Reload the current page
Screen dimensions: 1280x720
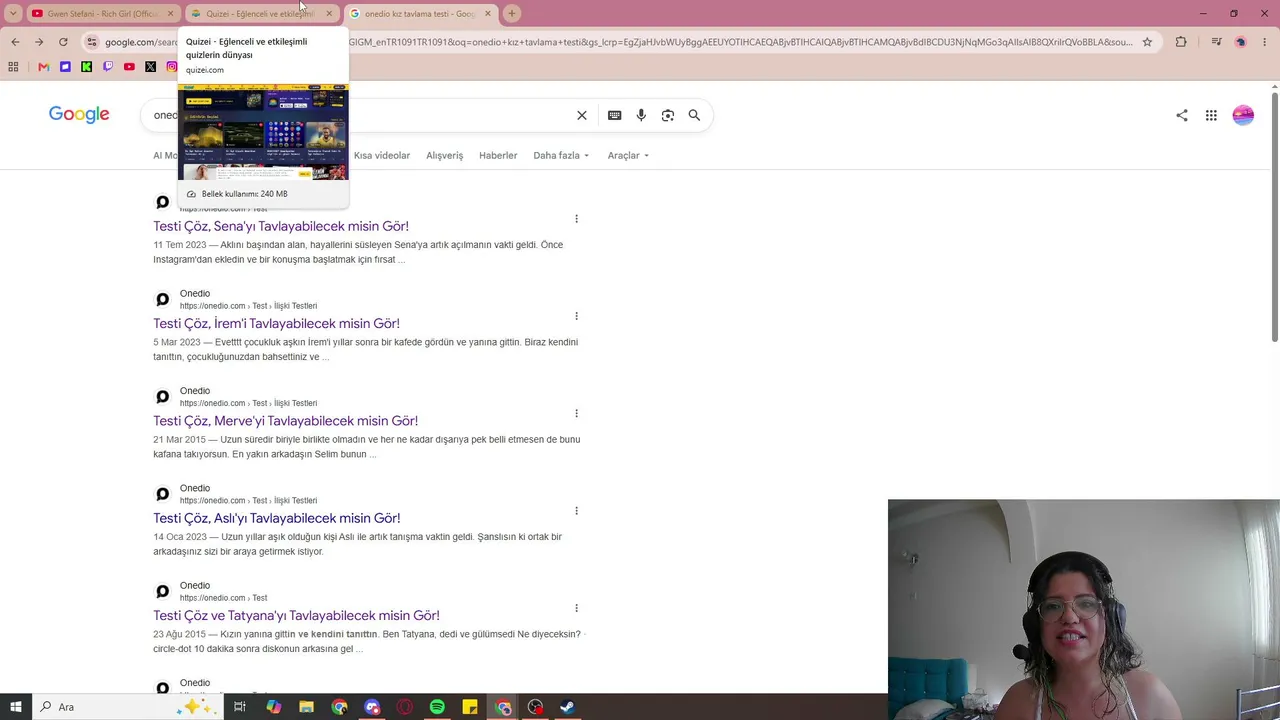[63, 42]
